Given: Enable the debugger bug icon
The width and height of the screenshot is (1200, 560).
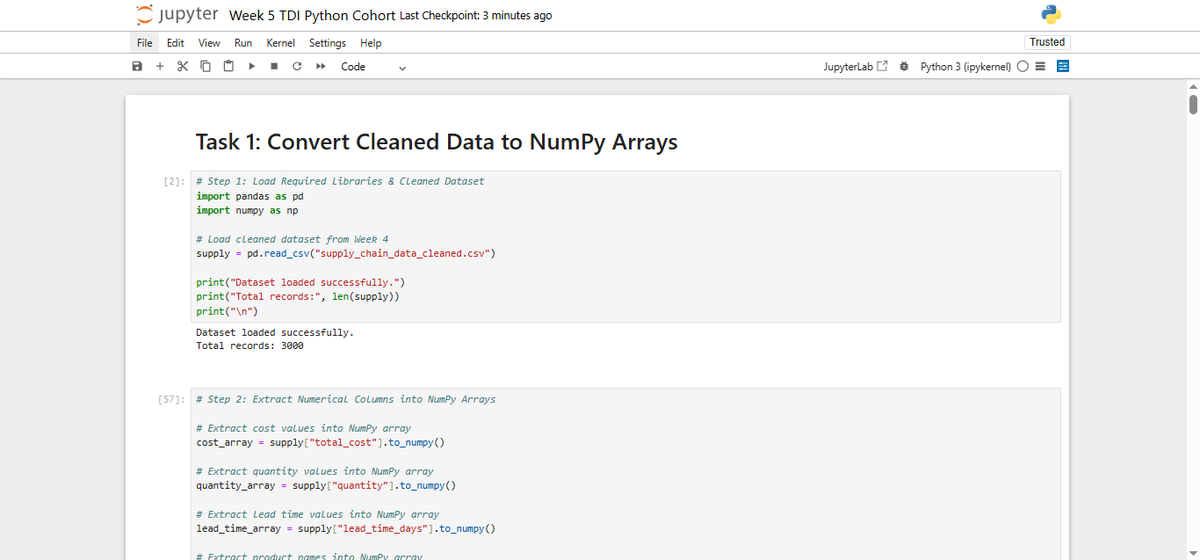Looking at the screenshot, I should [904, 67].
